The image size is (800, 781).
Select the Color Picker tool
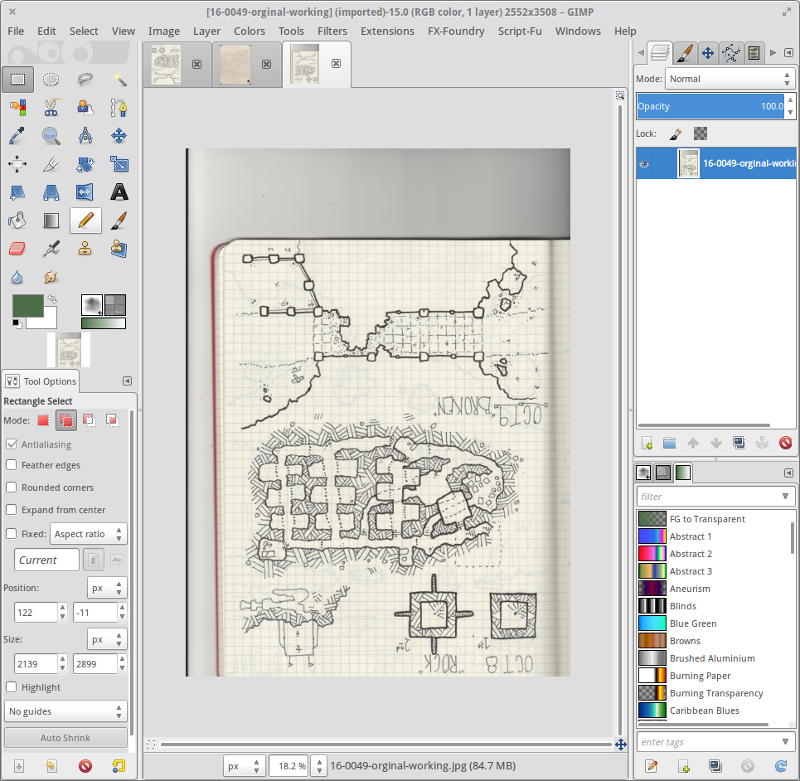point(18,136)
